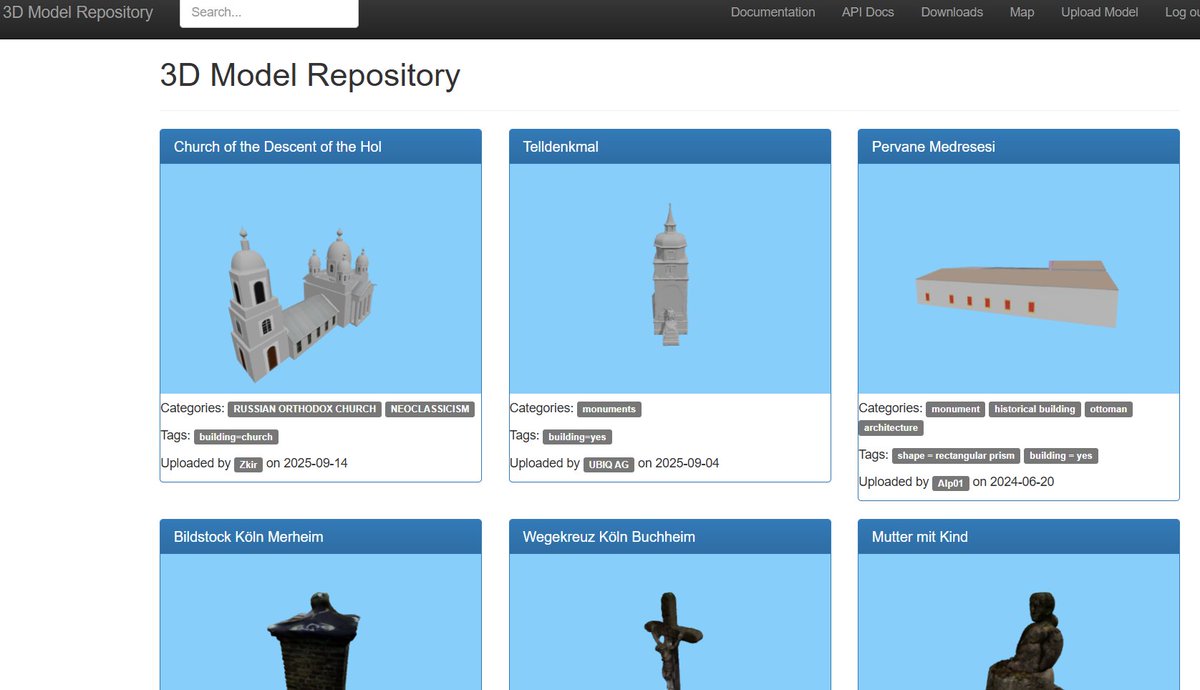This screenshot has height=690, width=1200.
Task: Focus the Search input field
Action: [269, 13]
